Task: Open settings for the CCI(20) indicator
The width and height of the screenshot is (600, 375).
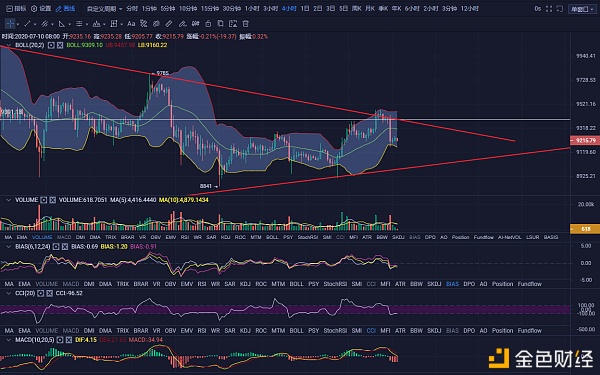Action: tap(41, 293)
